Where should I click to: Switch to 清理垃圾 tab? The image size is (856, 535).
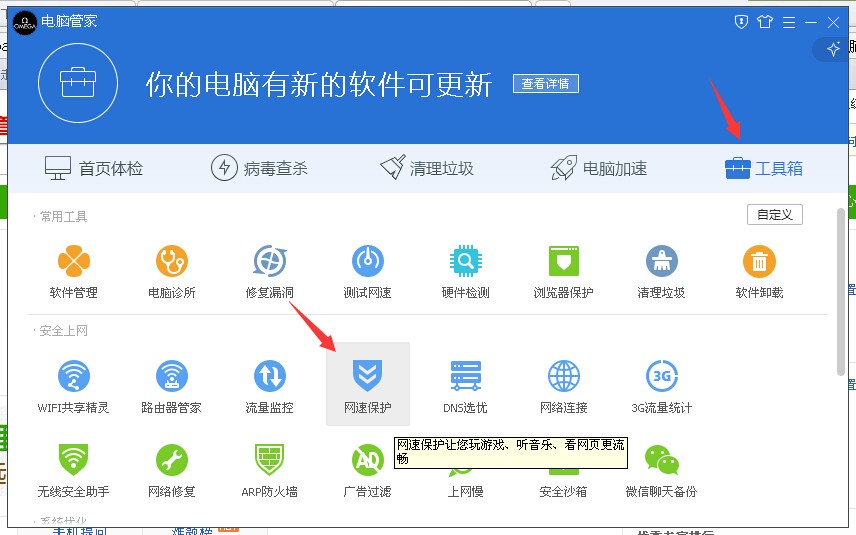pyautogui.click(x=427, y=168)
